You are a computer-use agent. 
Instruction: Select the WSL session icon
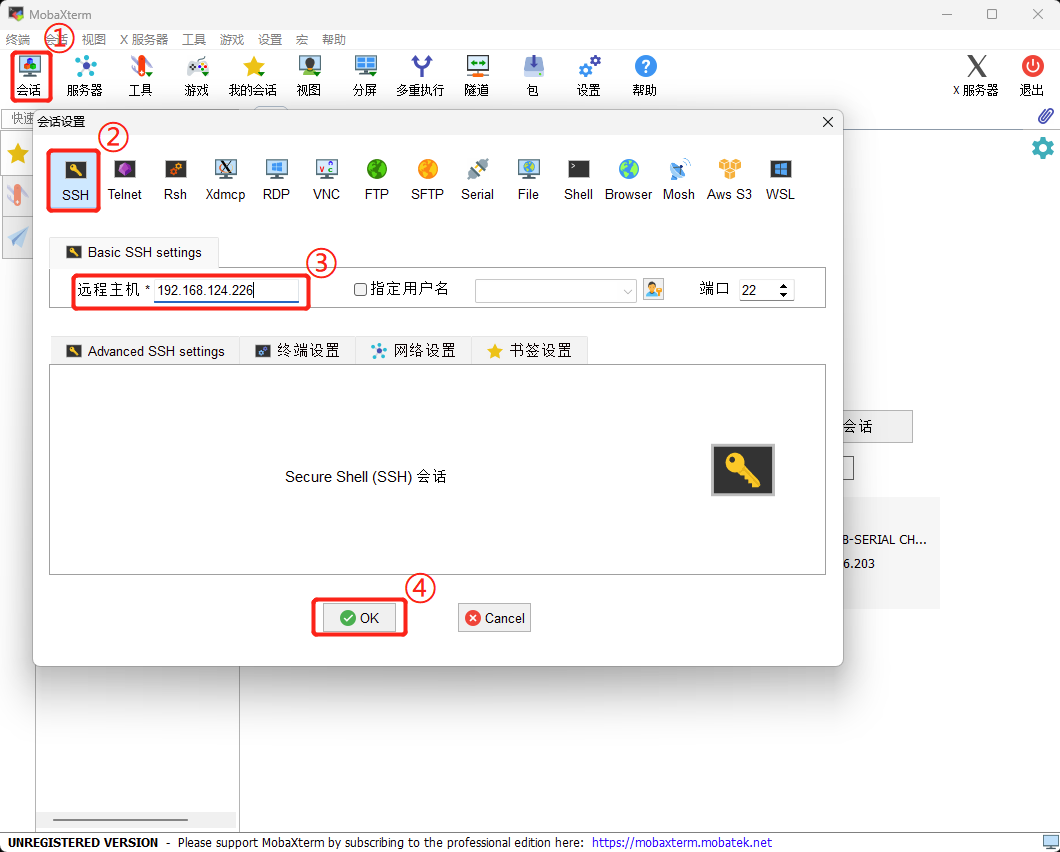780,179
